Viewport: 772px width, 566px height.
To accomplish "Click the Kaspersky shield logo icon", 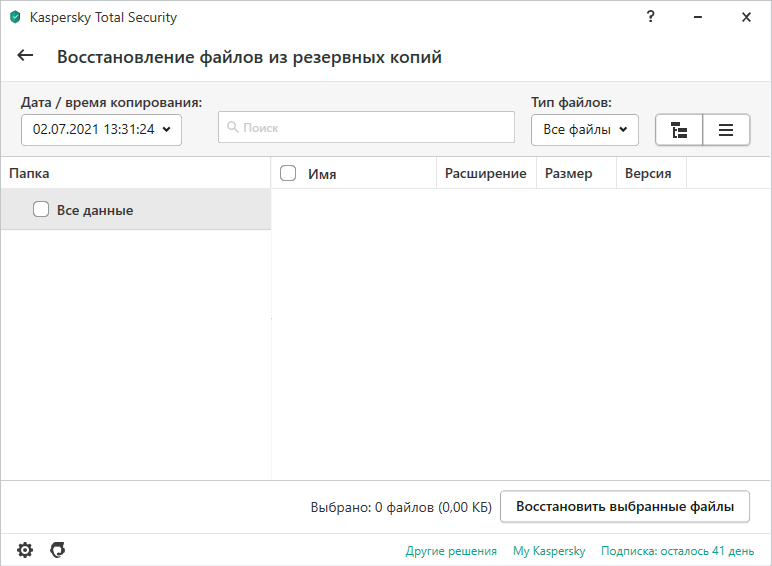I will (x=15, y=17).
